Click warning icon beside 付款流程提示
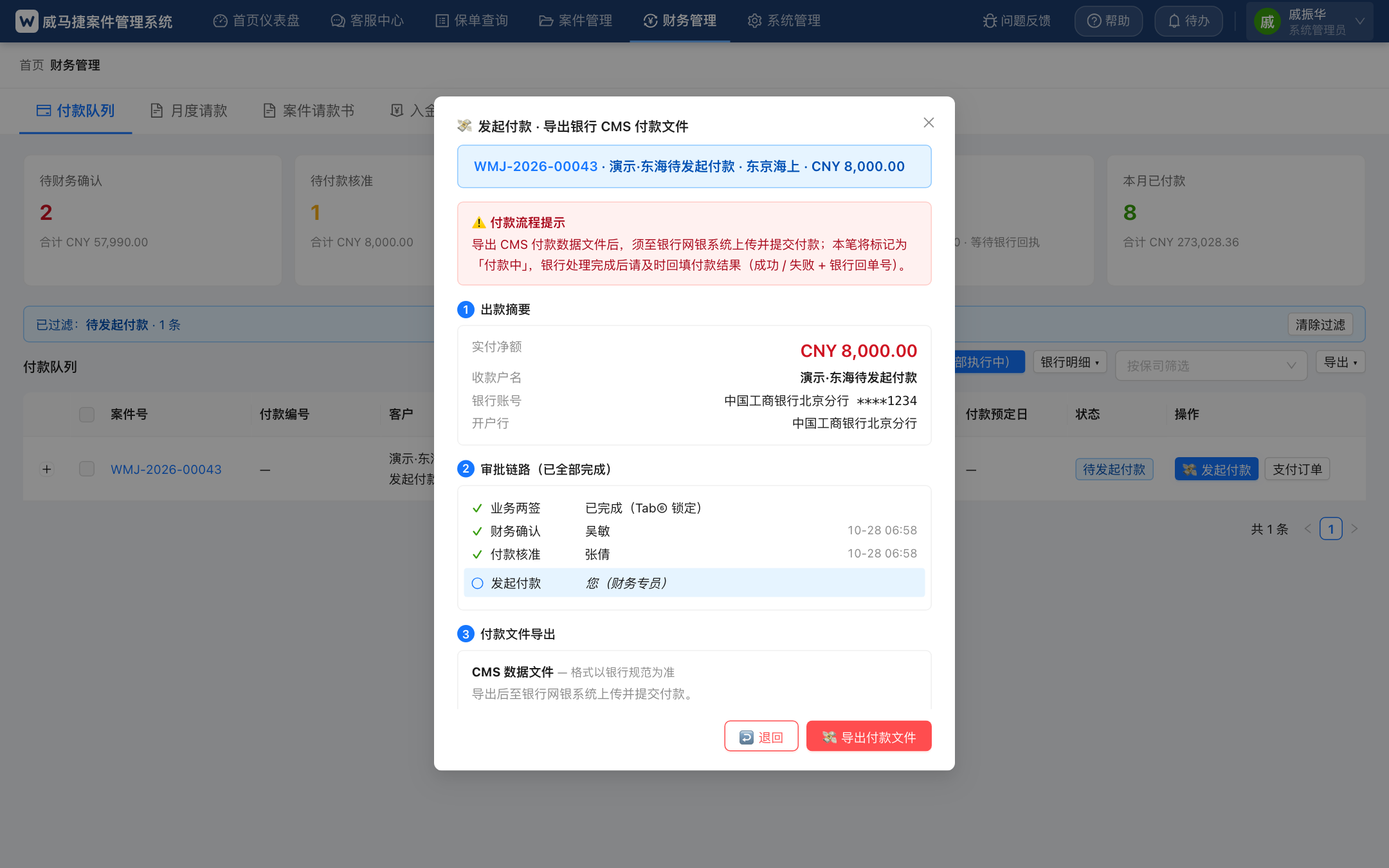 (x=479, y=222)
